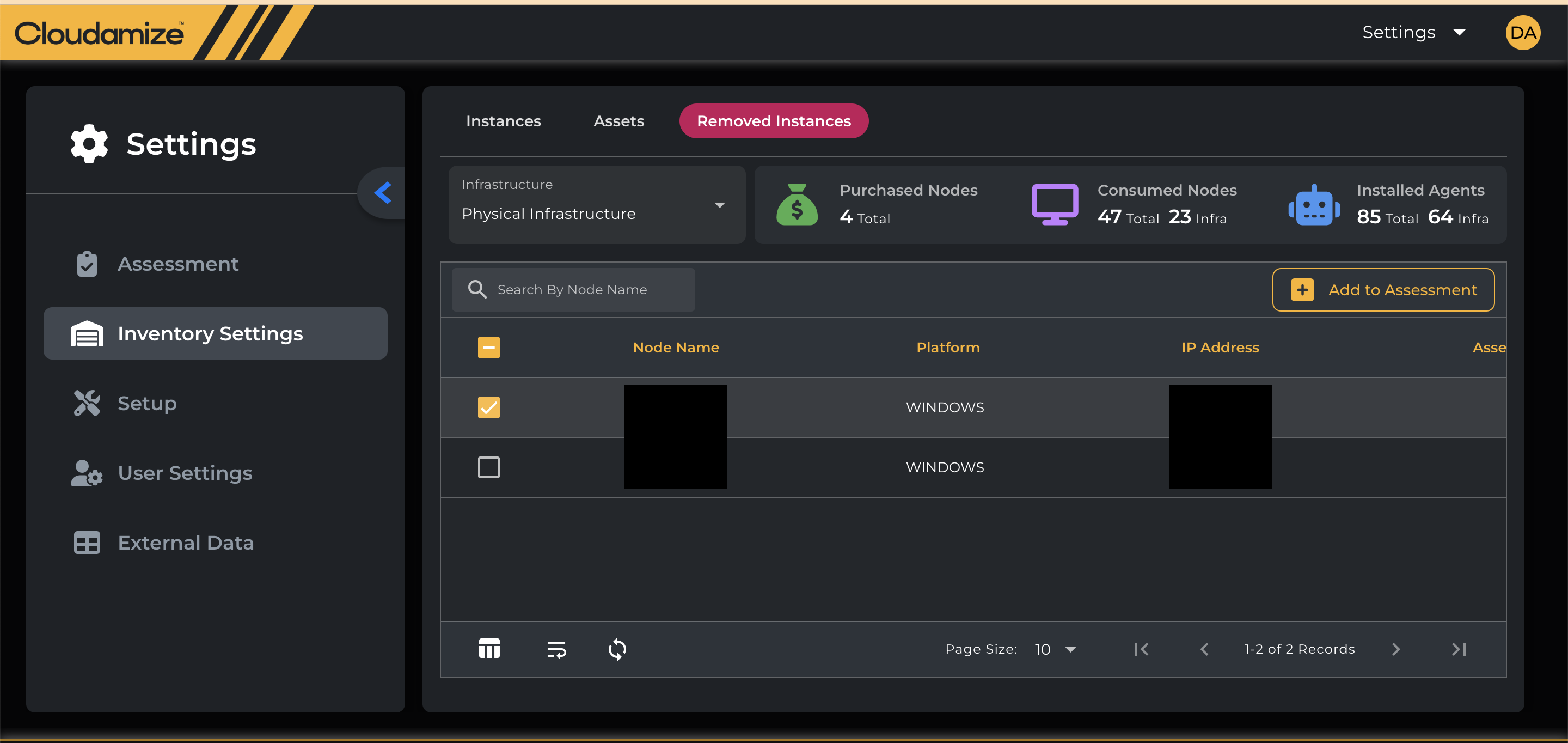Sort by IP Address column header
Image resolution: width=1568 pixels, height=743 pixels.
(1220, 348)
